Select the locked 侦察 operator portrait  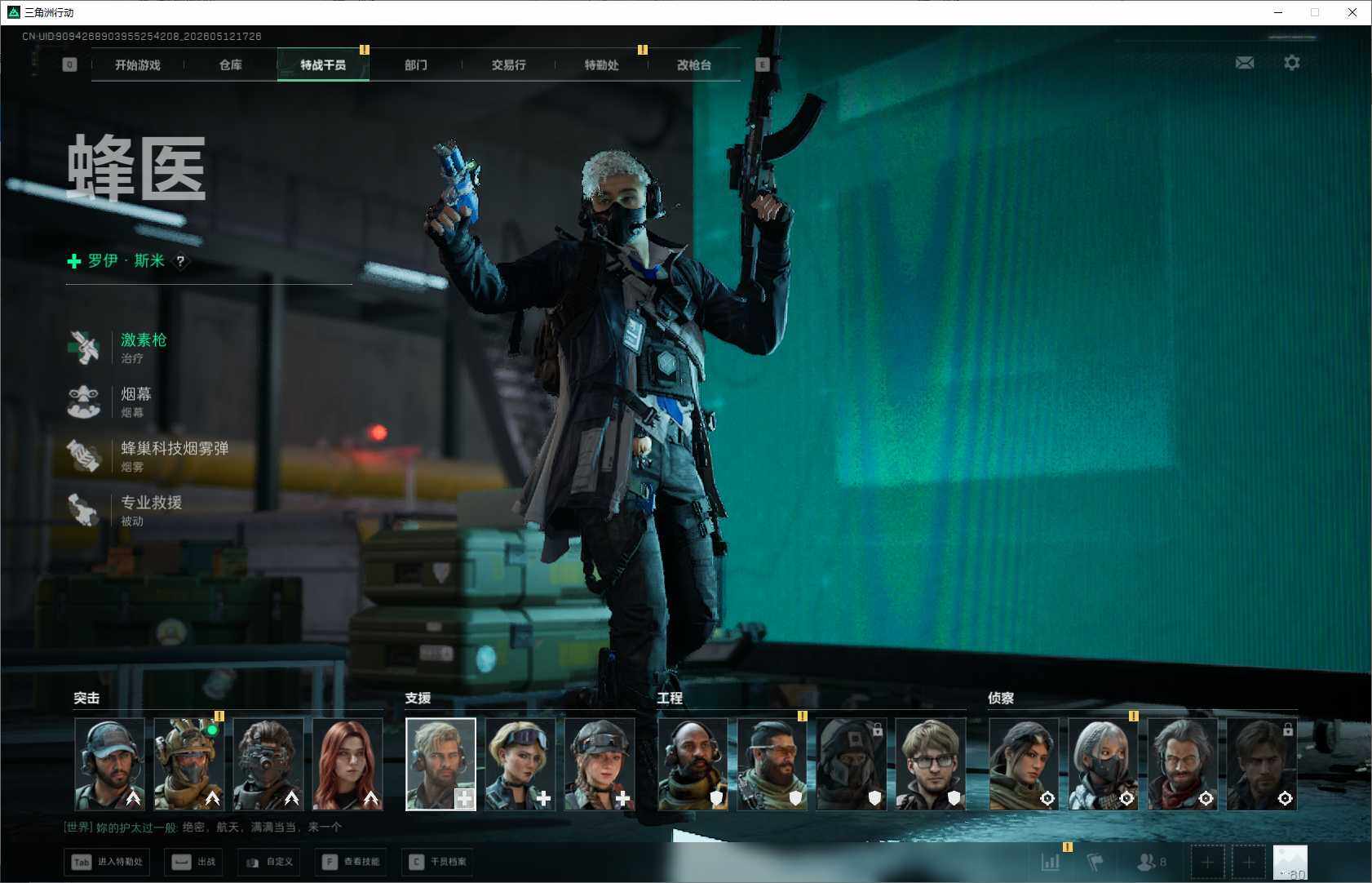pyautogui.click(x=1261, y=764)
